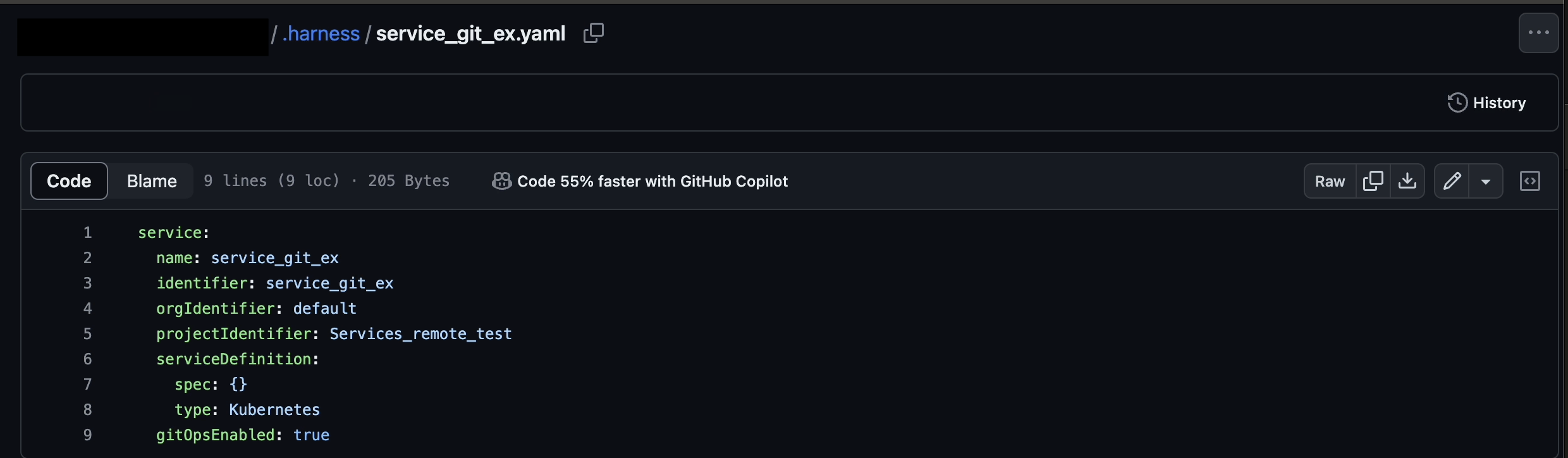Image resolution: width=1568 pixels, height=458 pixels.
Task: Open the file commit History
Action: [1486, 102]
